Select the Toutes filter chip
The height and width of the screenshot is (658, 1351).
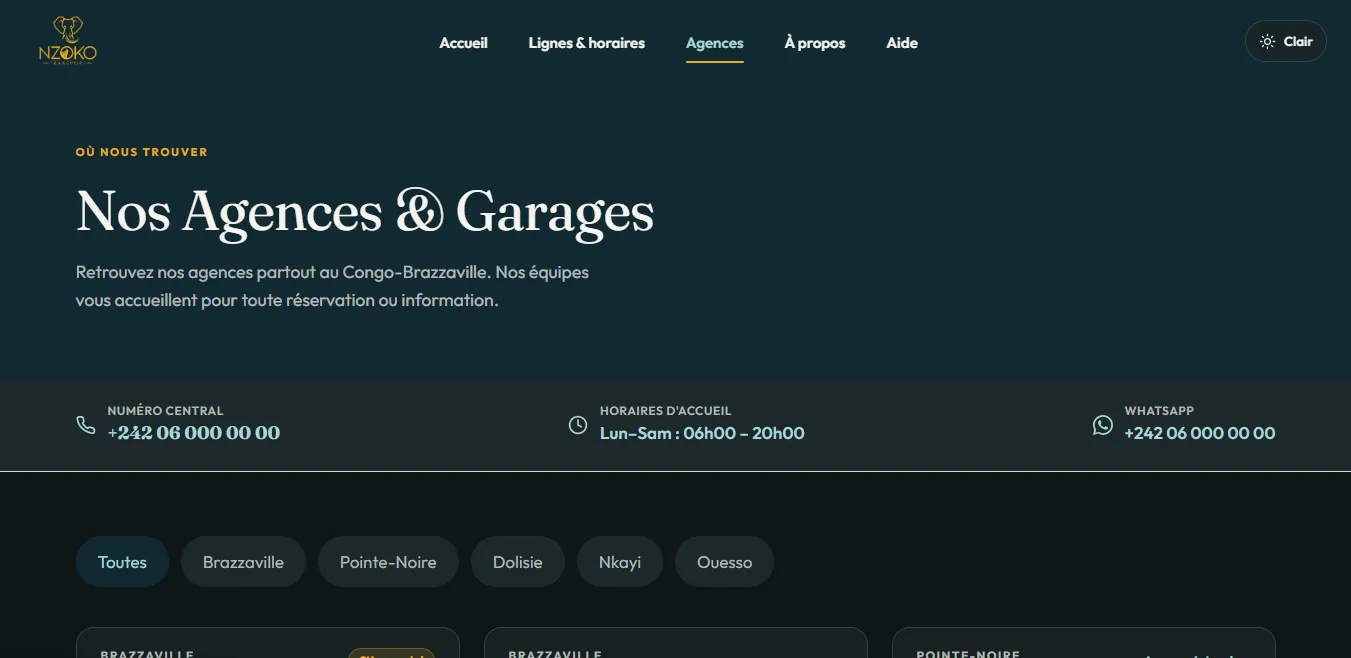pos(122,562)
